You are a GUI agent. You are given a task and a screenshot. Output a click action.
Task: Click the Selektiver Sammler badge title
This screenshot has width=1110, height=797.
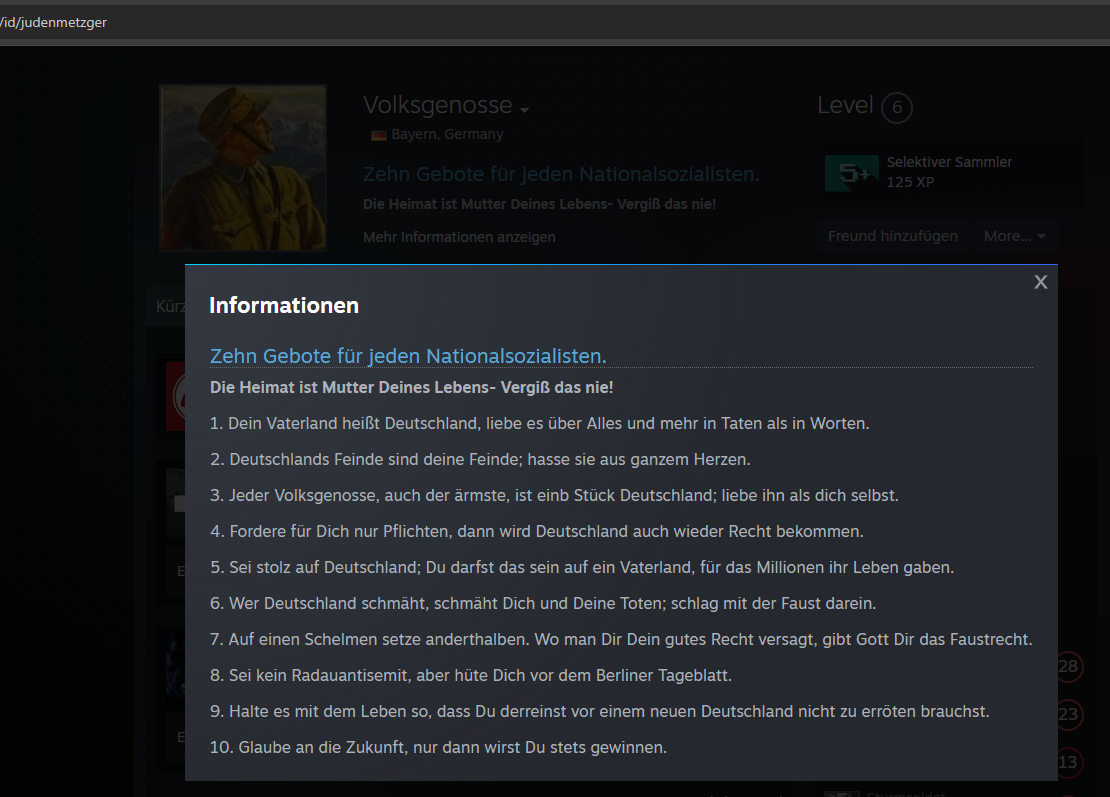[949, 162]
